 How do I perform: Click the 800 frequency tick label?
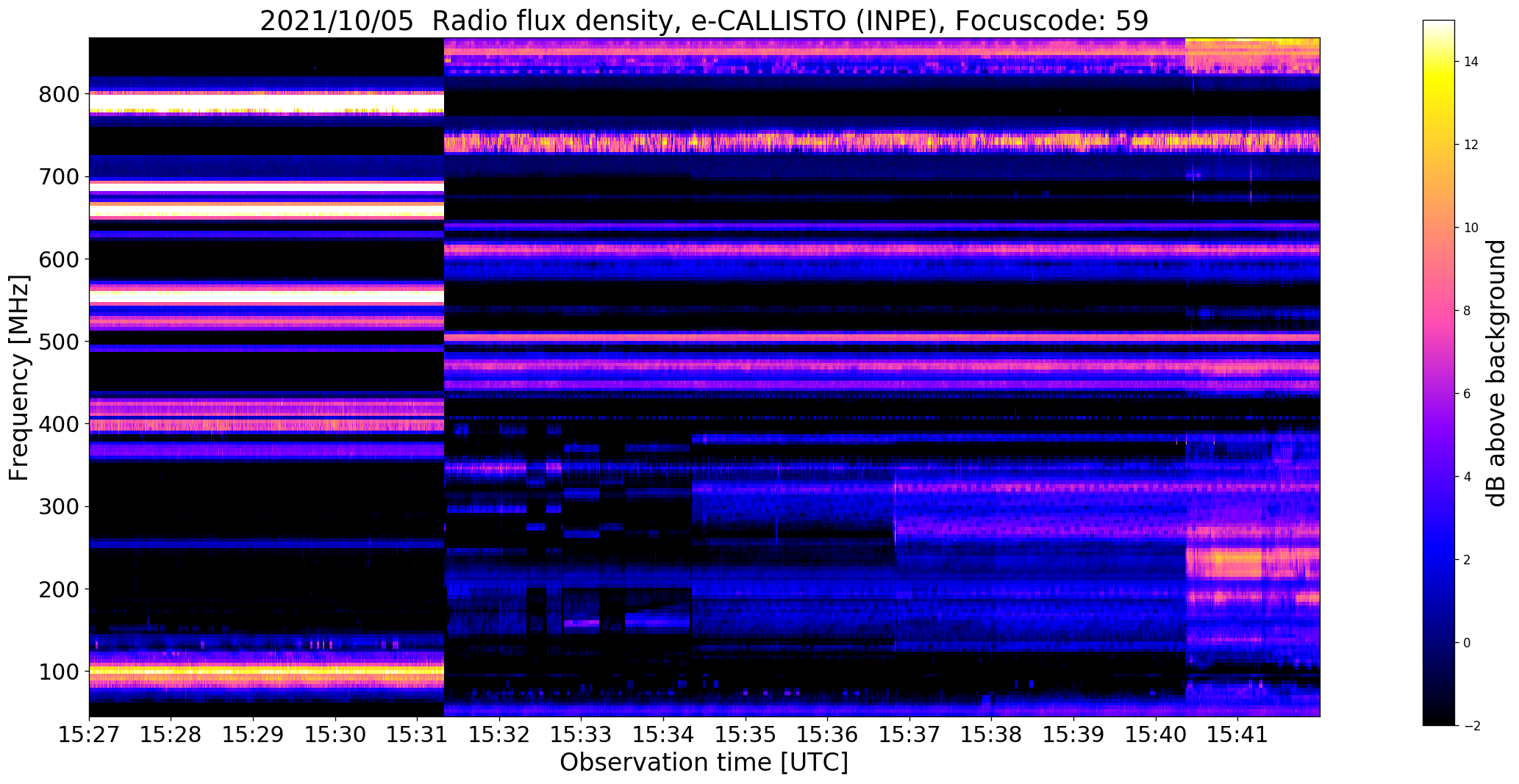60,95
